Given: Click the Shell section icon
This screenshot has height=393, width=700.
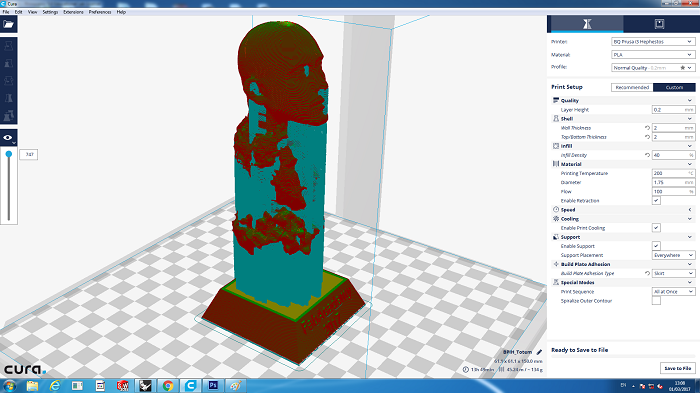Looking at the screenshot, I should click(x=556, y=119).
